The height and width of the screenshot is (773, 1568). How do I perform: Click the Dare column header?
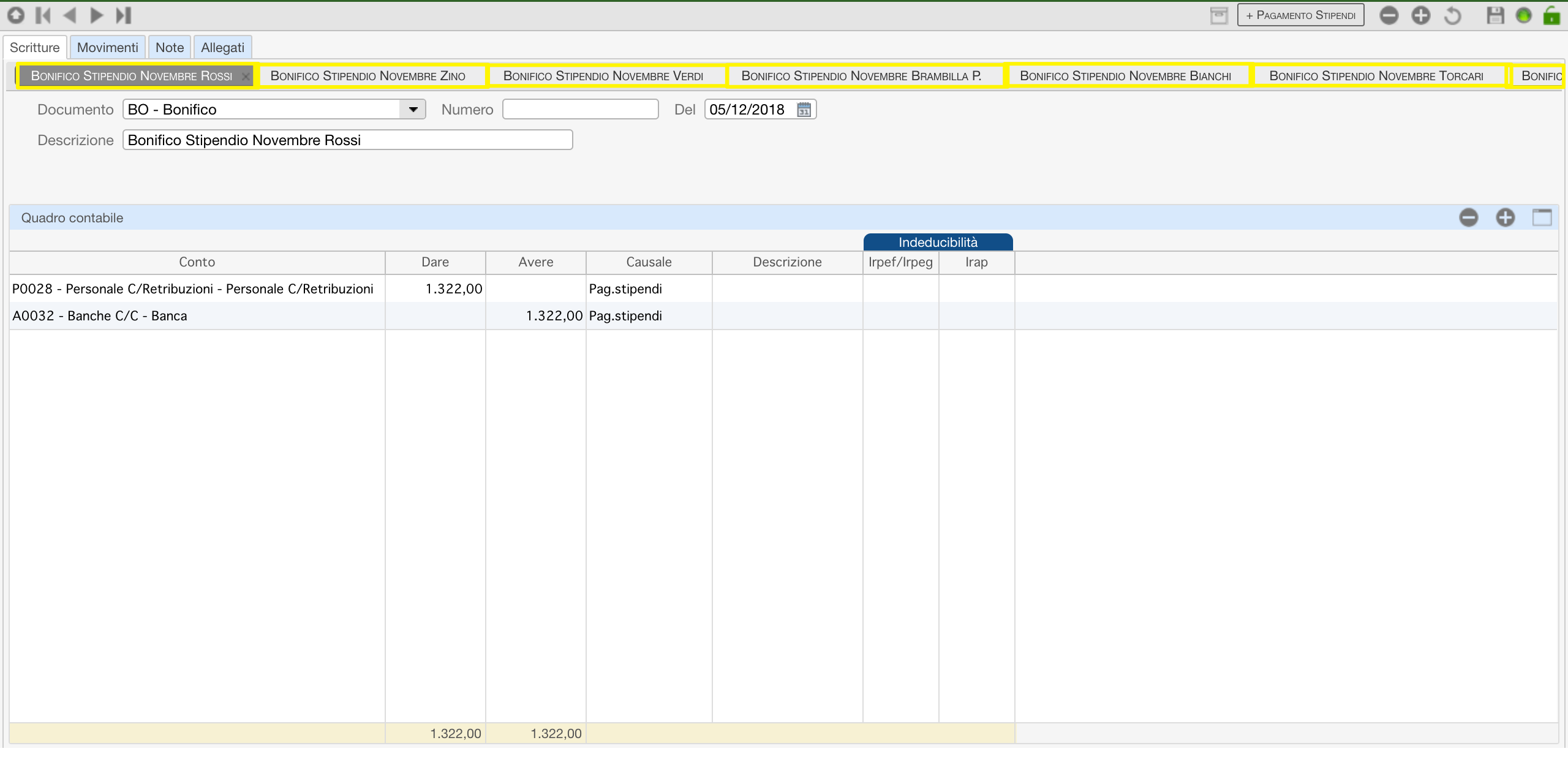435,262
